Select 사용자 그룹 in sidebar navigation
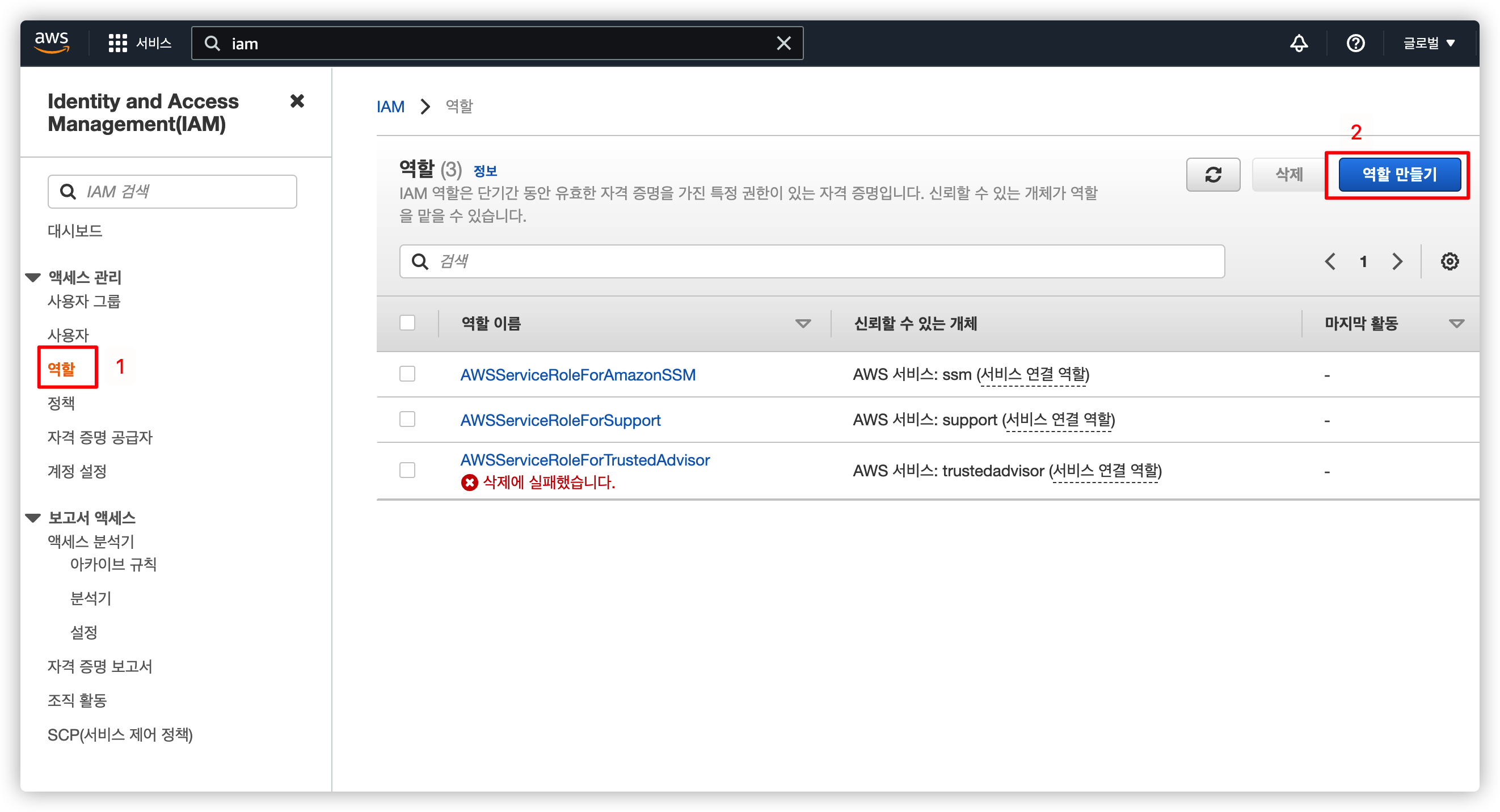Screen dimensions: 1500x812 [84, 301]
